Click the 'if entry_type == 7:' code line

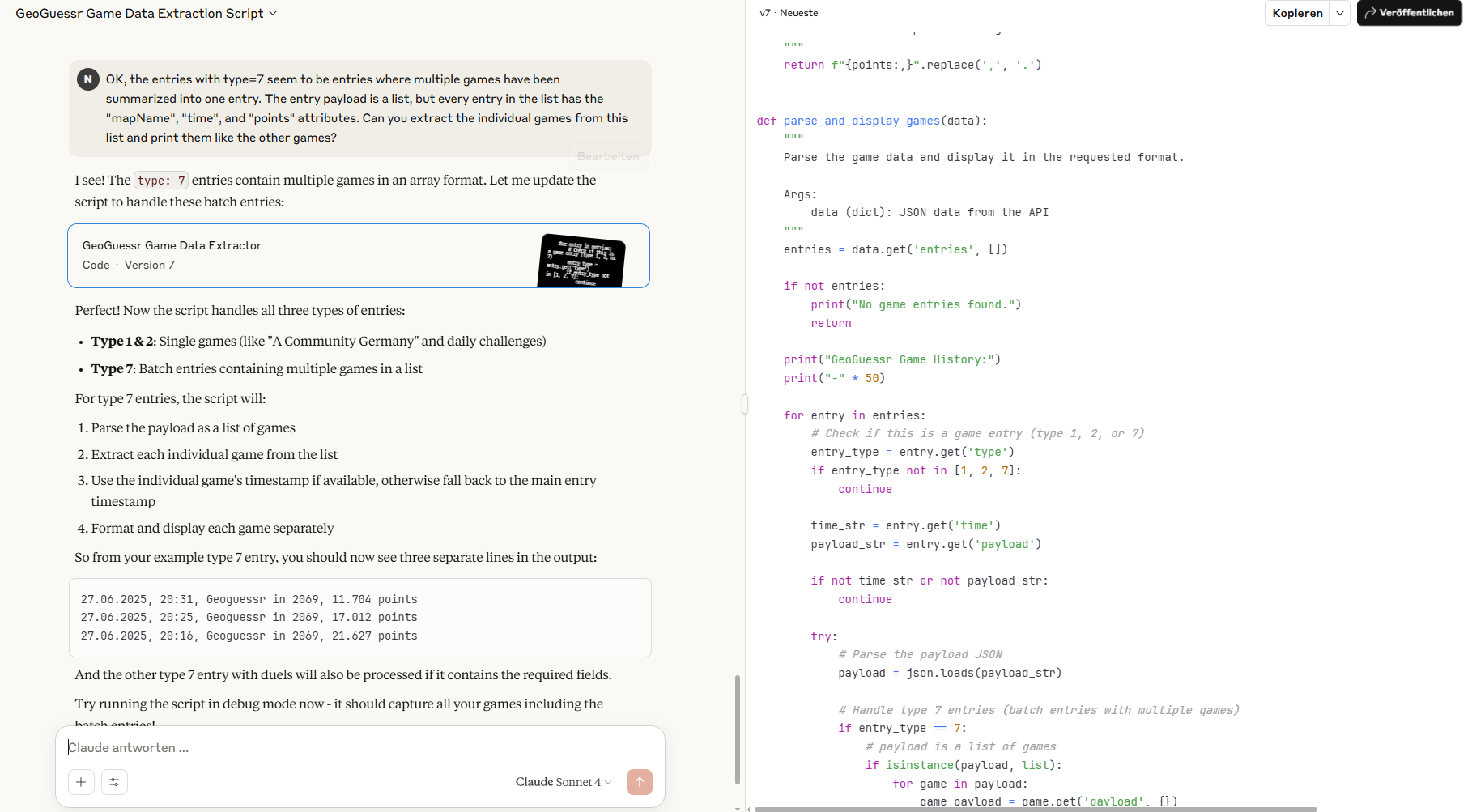click(902, 728)
